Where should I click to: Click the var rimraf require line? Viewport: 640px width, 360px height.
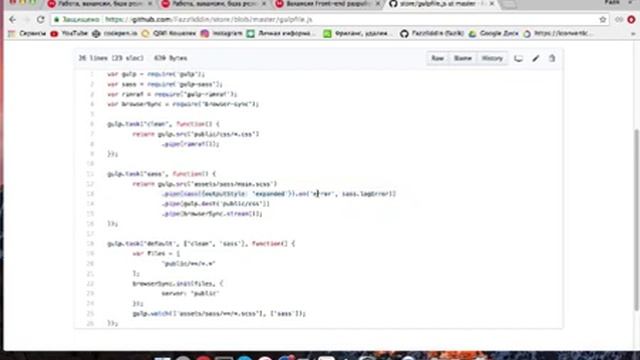coord(172,94)
